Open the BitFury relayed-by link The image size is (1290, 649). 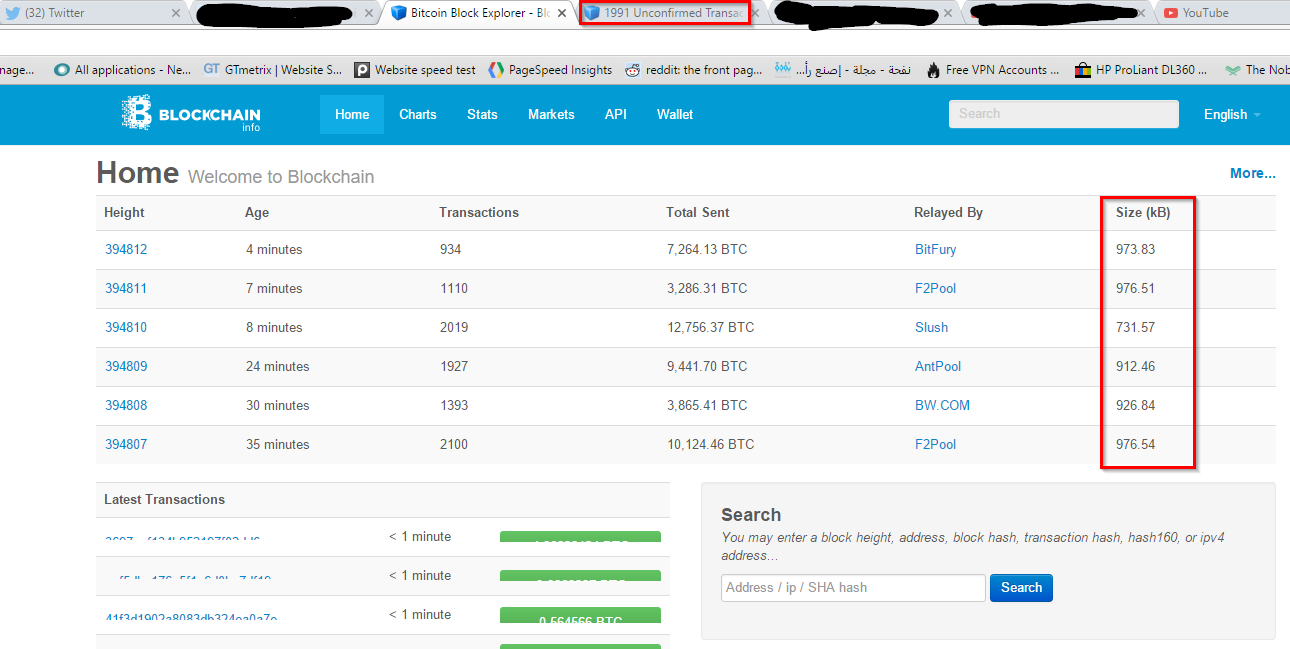click(936, 249)
